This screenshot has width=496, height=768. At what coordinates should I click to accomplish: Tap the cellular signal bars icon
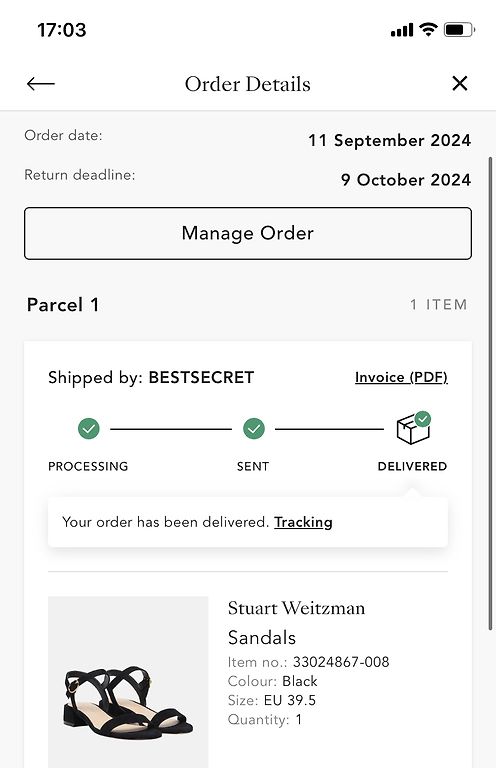(x=402, y=30)
